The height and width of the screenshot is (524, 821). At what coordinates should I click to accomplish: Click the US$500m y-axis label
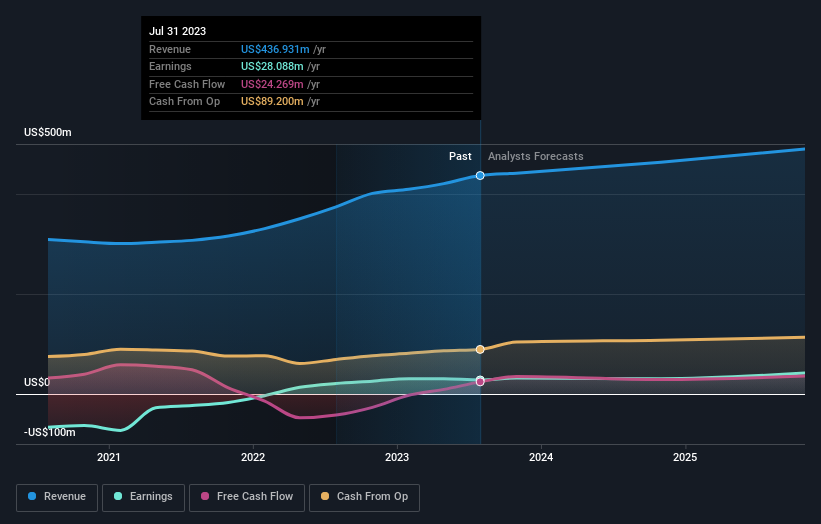pyautogui.click(x=48, y=132)
